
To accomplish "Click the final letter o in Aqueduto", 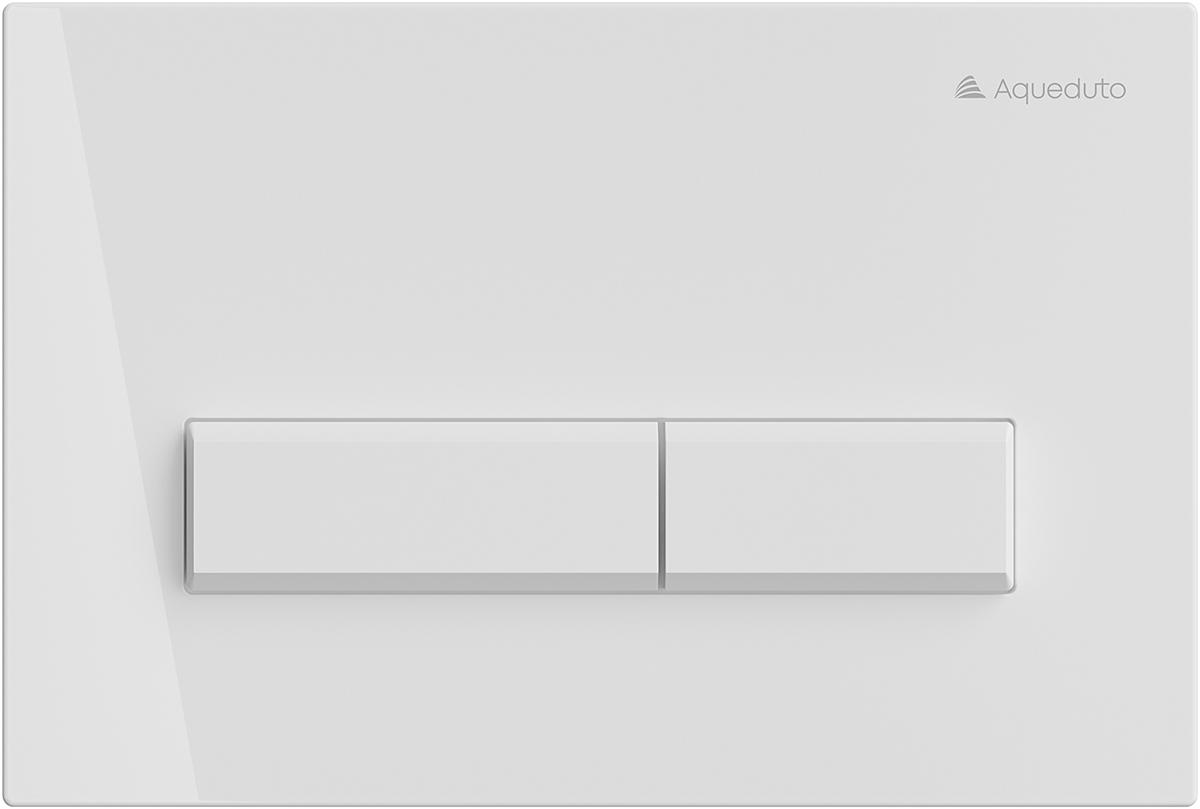I will [1117, 91].
